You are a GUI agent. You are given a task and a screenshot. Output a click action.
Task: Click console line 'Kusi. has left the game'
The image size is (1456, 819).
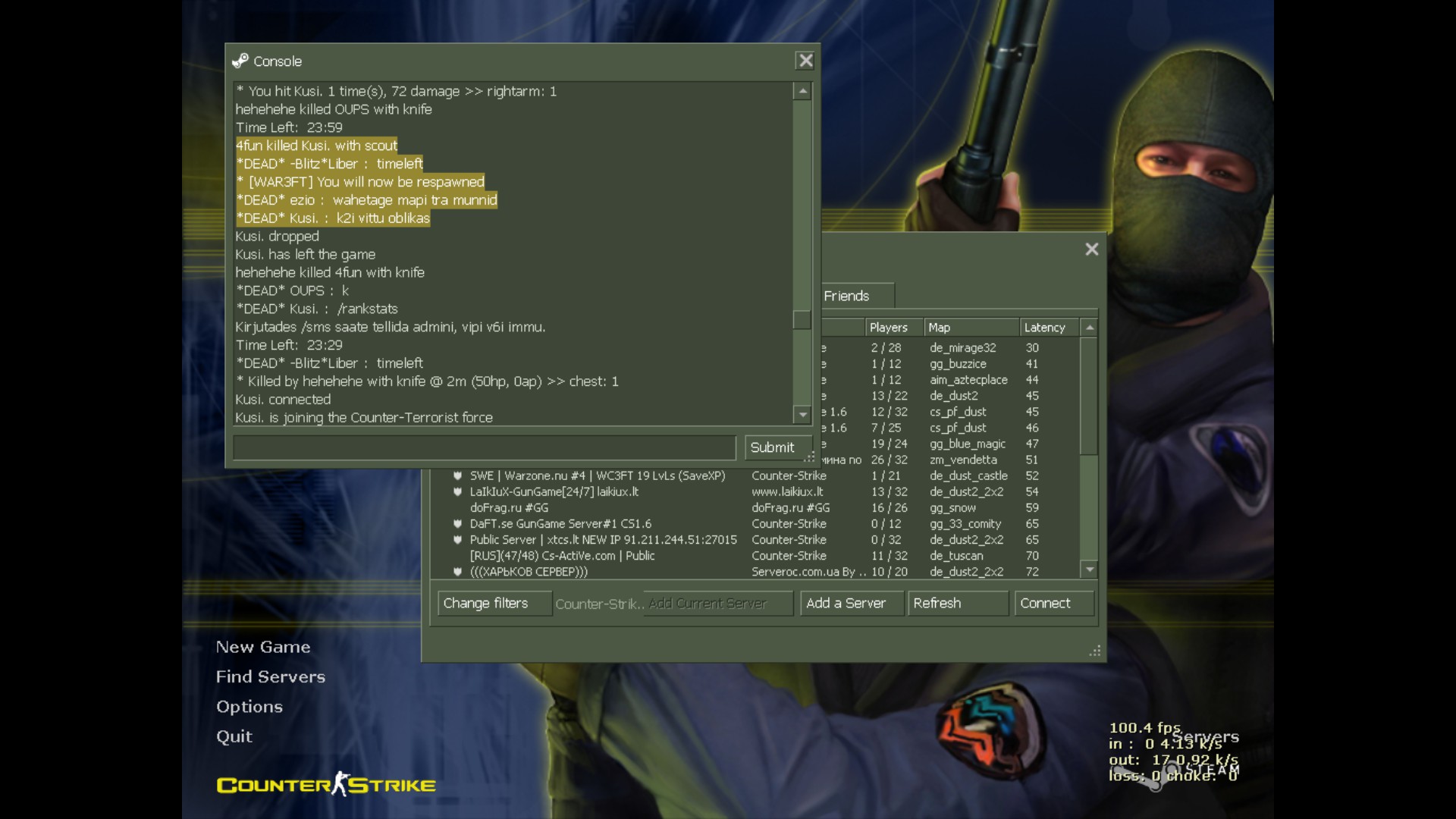pos(305,255)
